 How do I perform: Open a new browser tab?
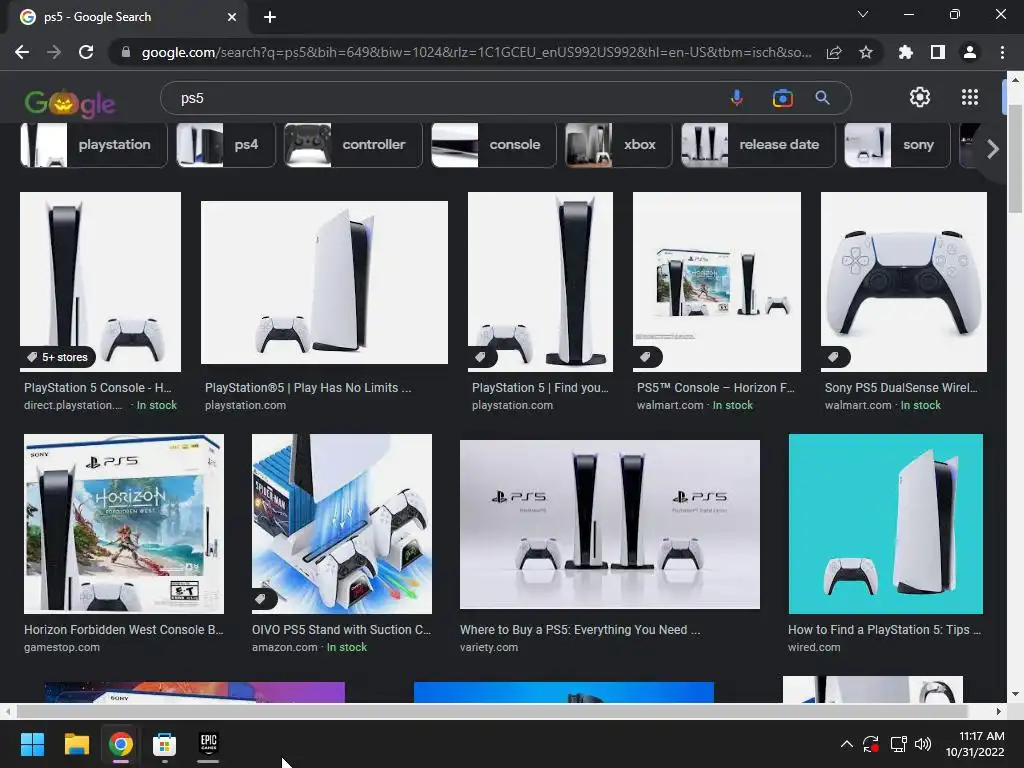[270, 17]
